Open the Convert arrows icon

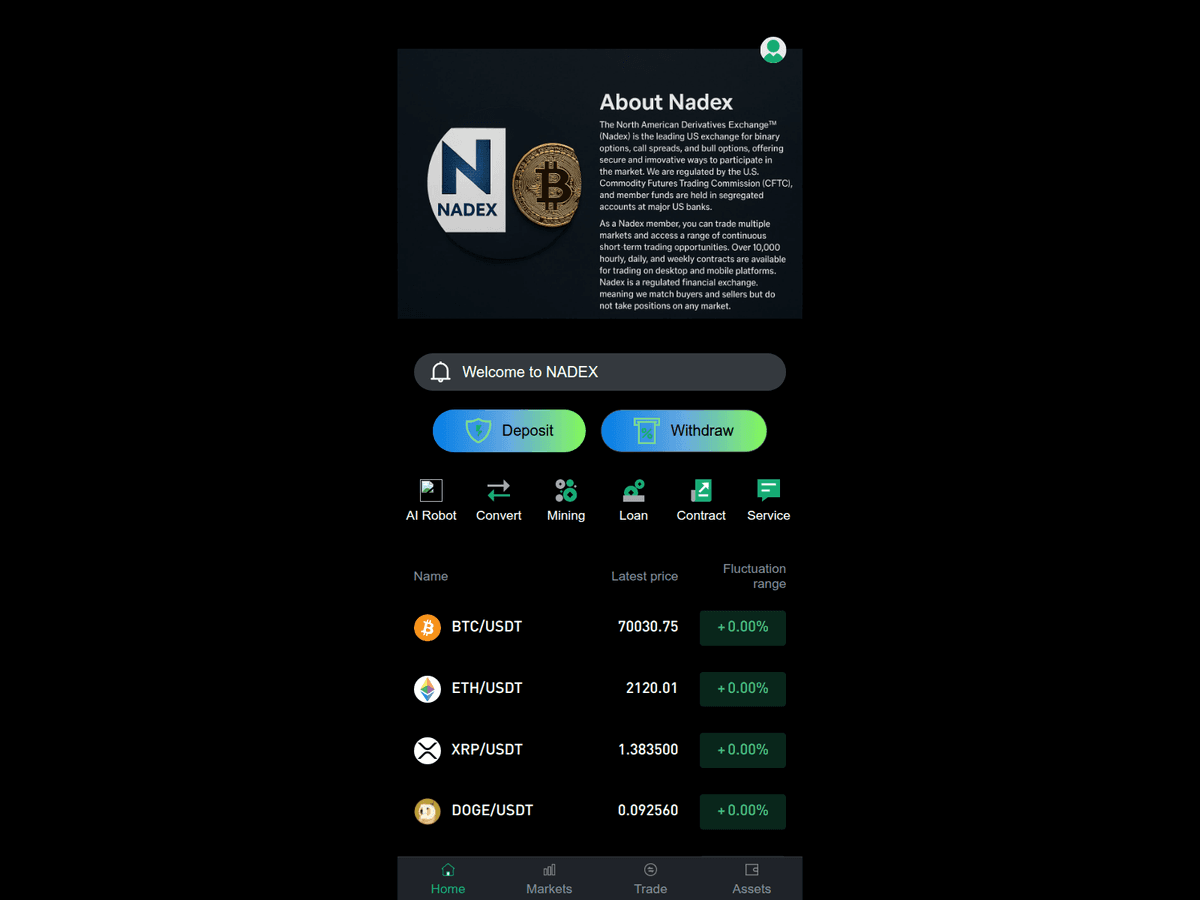coord(499,490)
